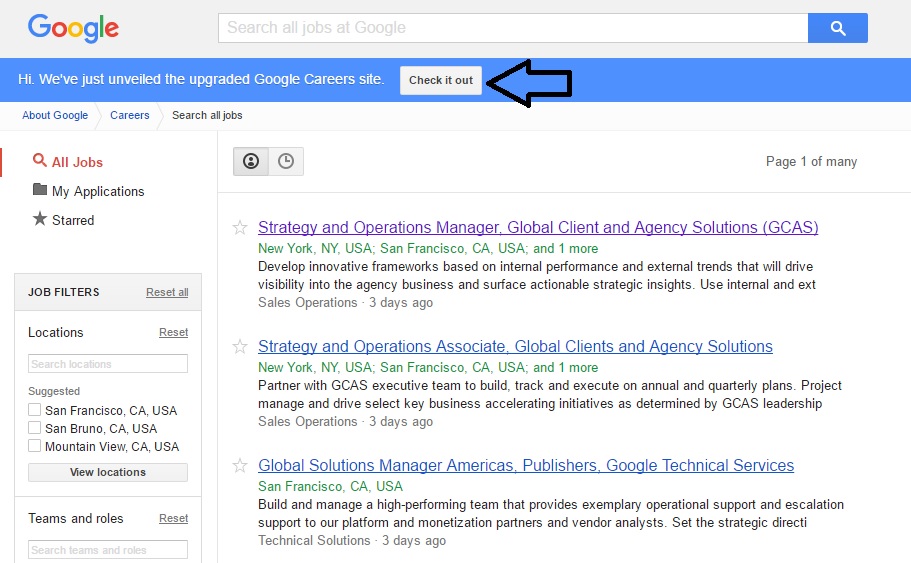911x563 pixels.
Task: Open Strategy and Operations Associate job listing
Action: pyautogui.click(x=515, y=346)
